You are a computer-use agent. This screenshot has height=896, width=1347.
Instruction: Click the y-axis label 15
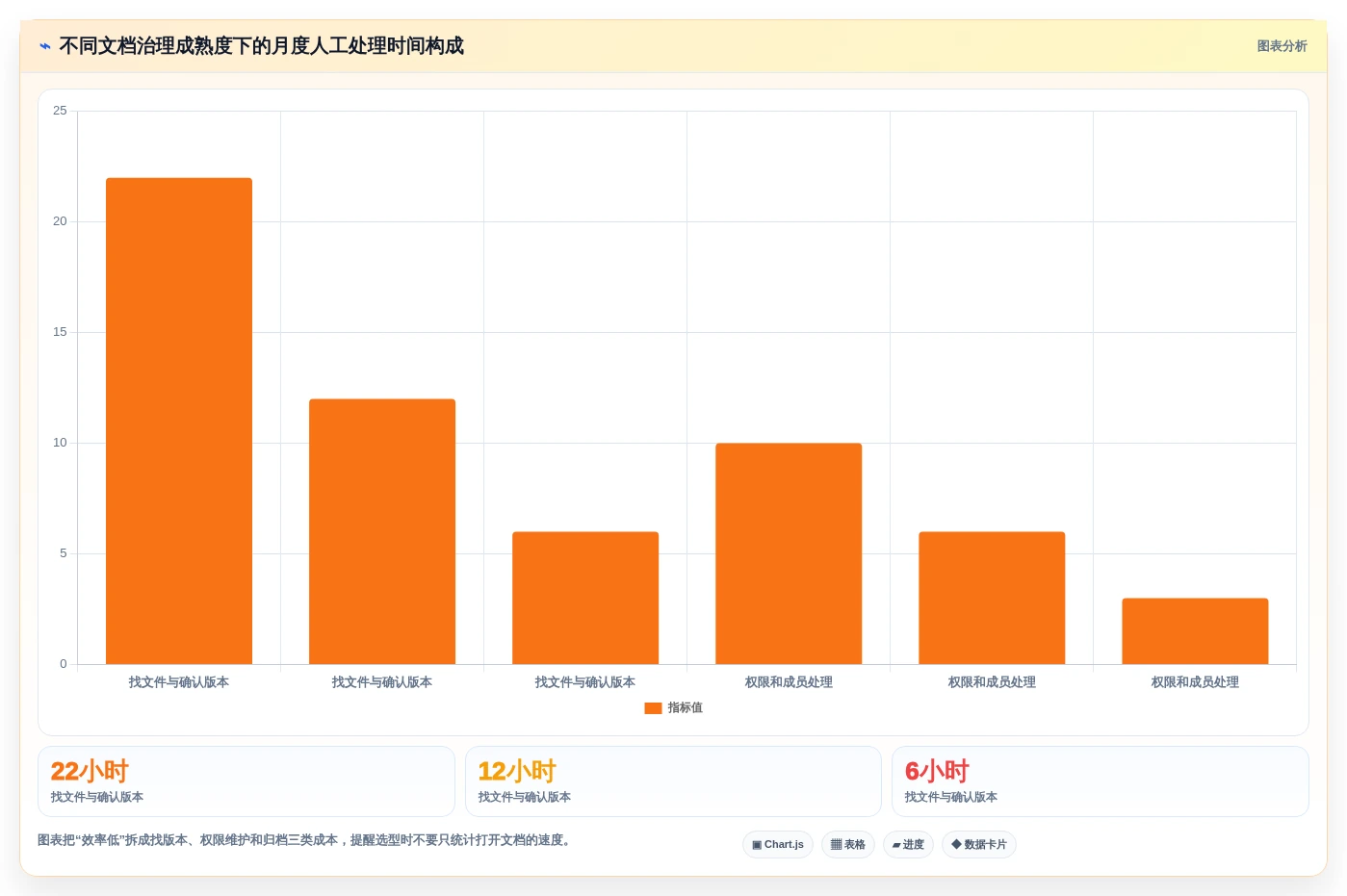click(60, 332)
